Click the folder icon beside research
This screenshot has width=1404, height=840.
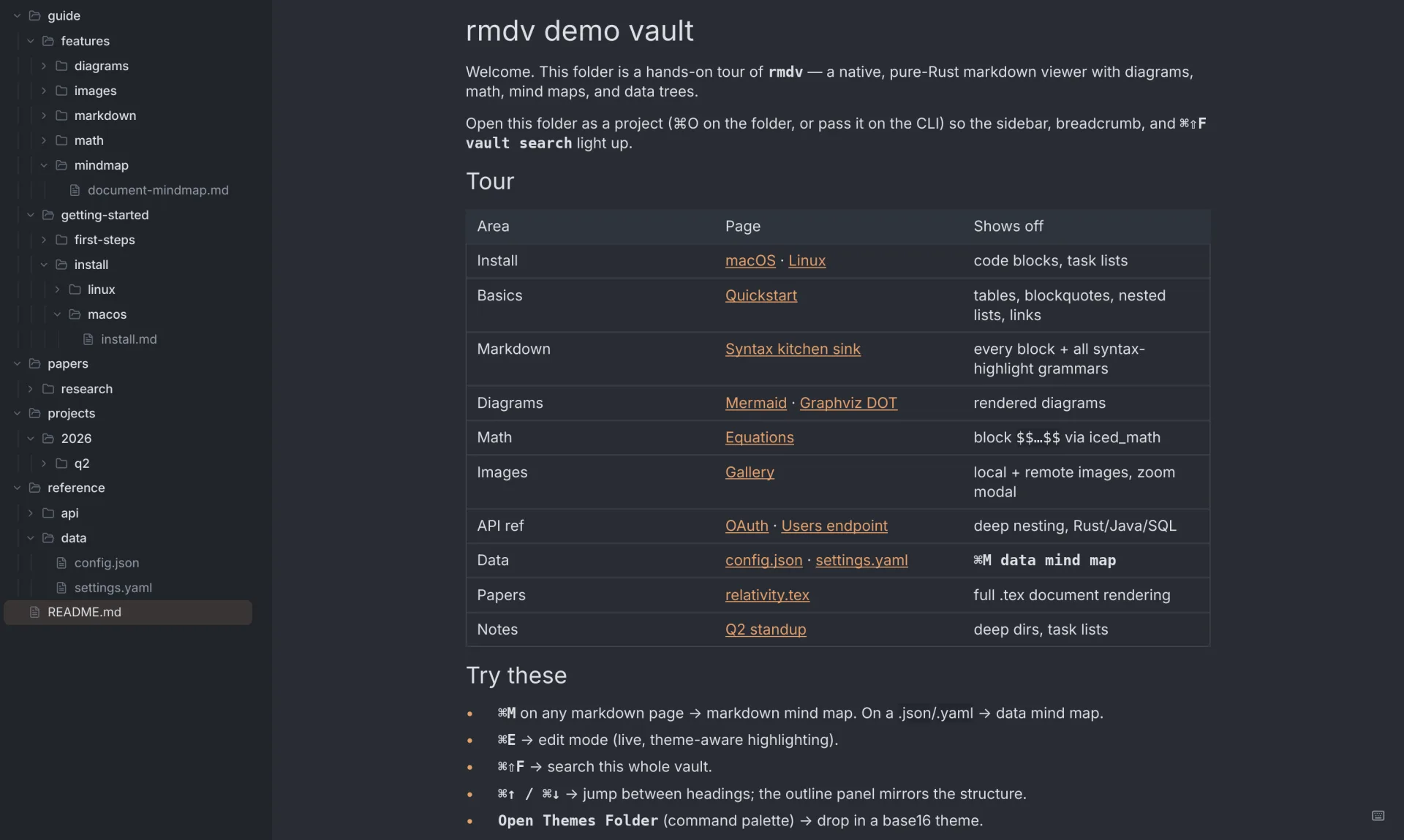pyautogui.click(x=48, y=389)
